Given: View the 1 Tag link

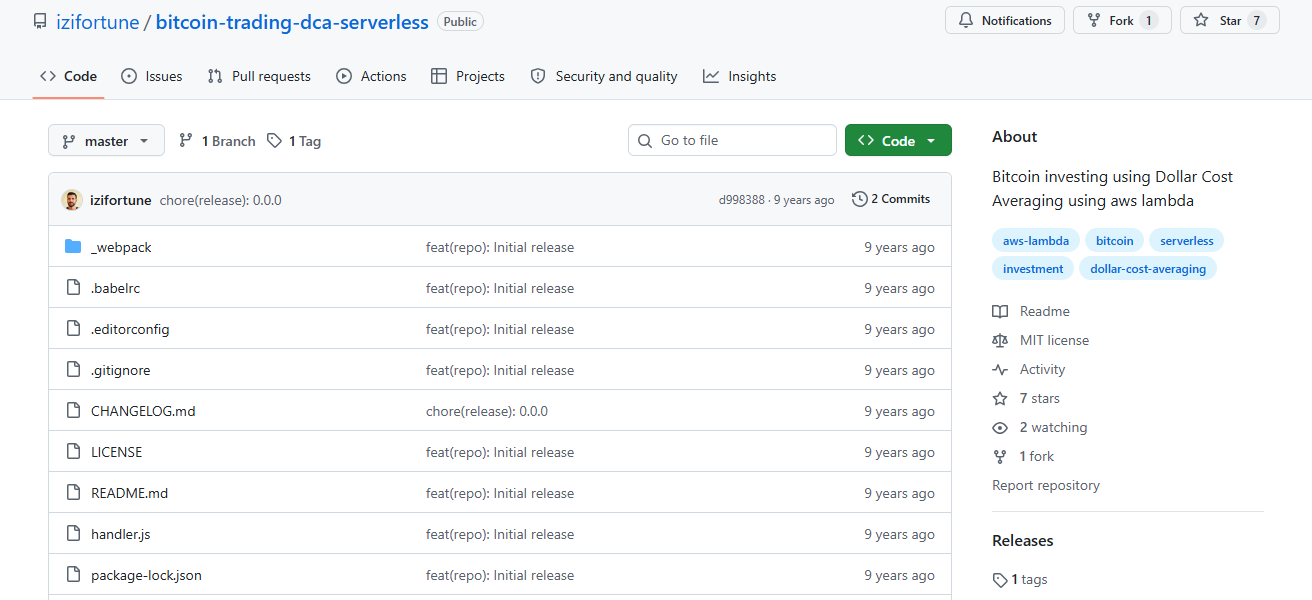Looking at the screenshot, I should click(x=294, y=141).
